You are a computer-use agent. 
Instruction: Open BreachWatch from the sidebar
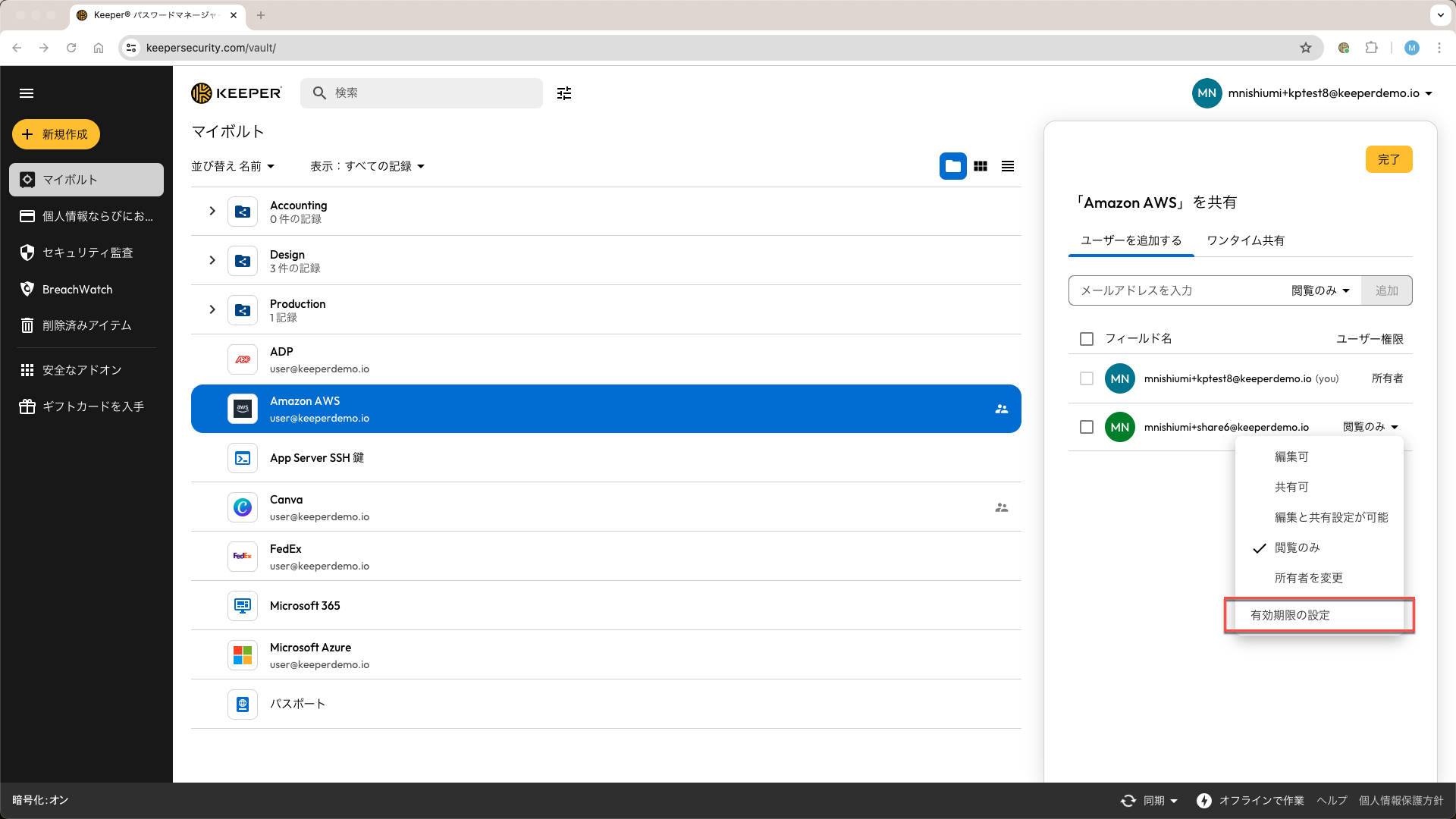coord(77,290)
